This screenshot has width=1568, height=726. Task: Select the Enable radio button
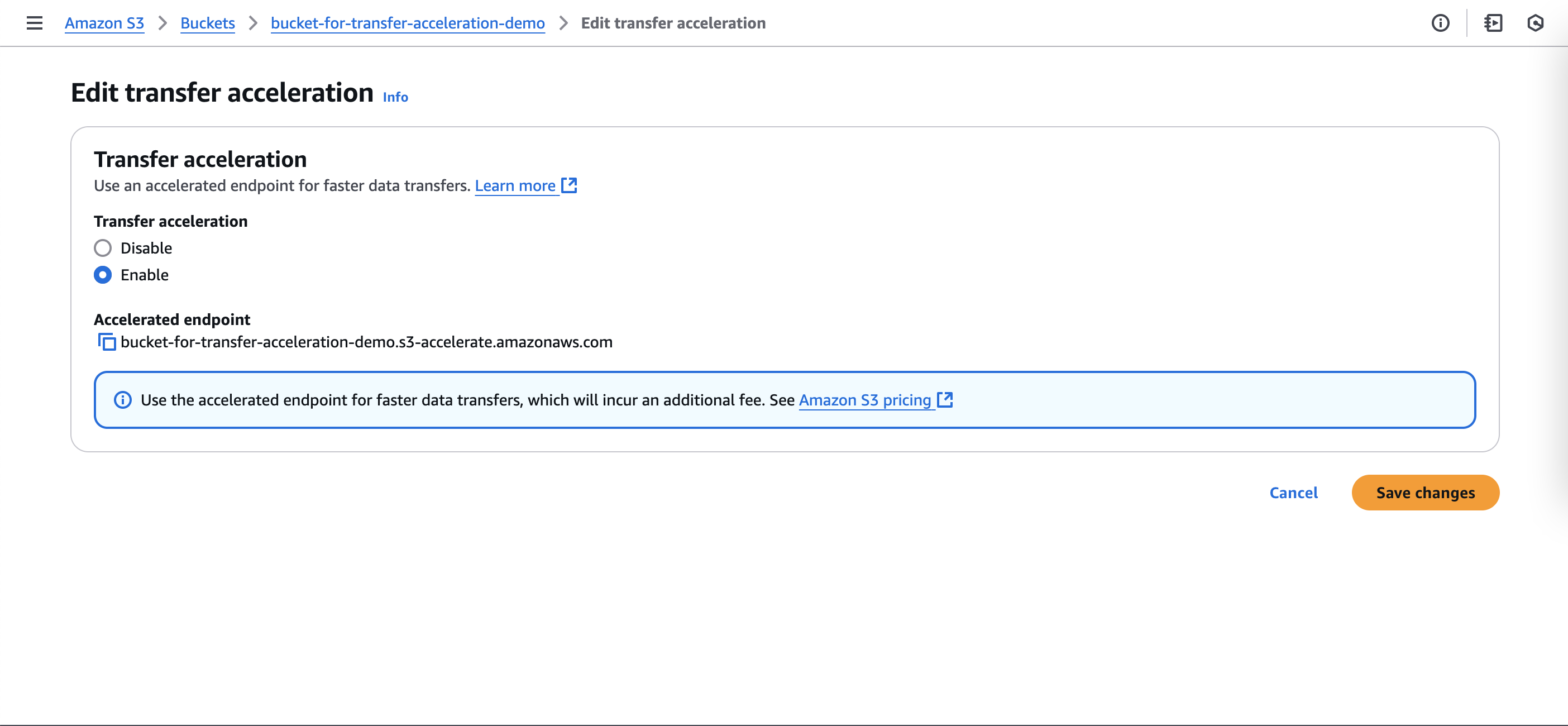103,275
